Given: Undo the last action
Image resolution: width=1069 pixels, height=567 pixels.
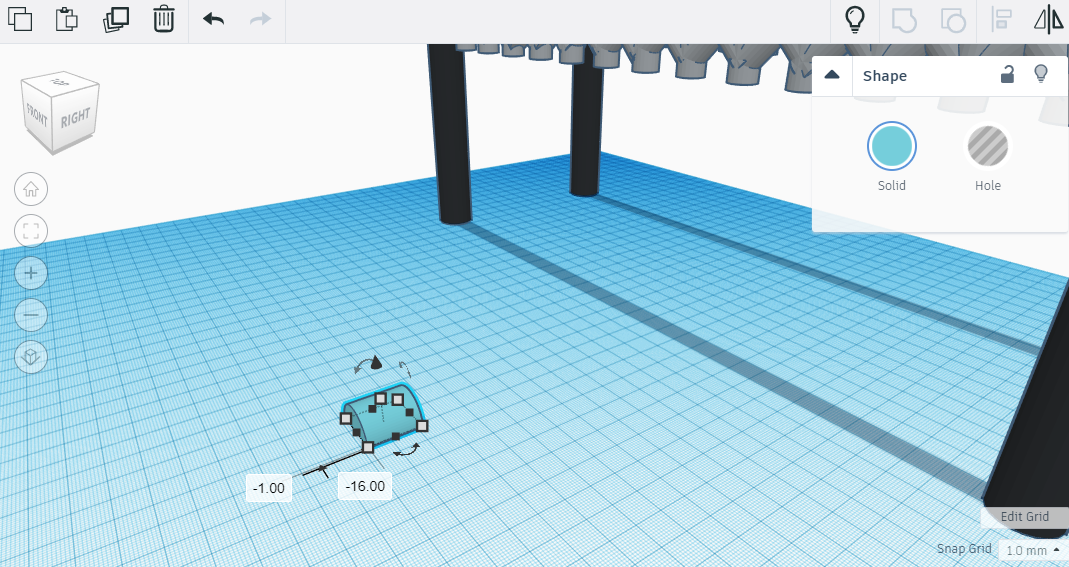Looking at the screenshot, I should 213,19.
